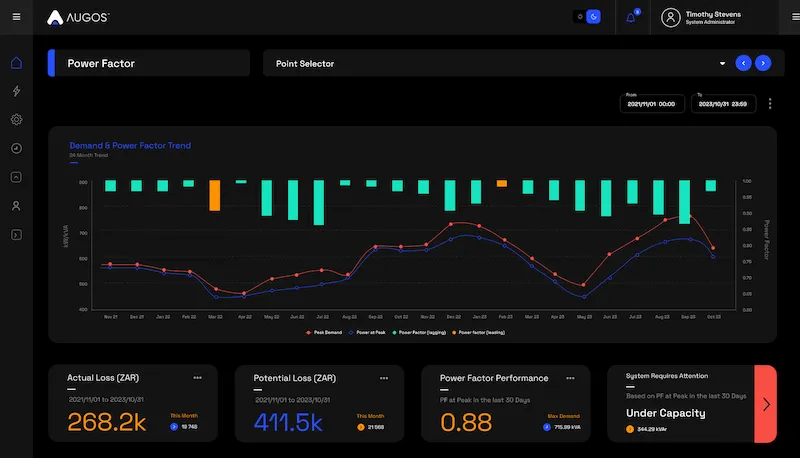
Task: Switch to light mode with sun toggle
Action: pyautogui.click(x=579, y=17)
